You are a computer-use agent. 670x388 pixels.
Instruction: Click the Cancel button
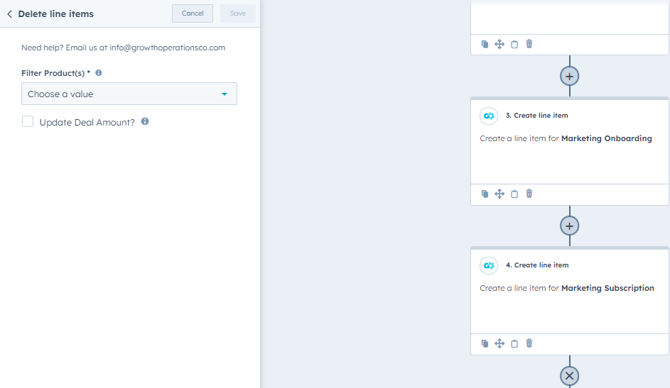tap(192, 14)
